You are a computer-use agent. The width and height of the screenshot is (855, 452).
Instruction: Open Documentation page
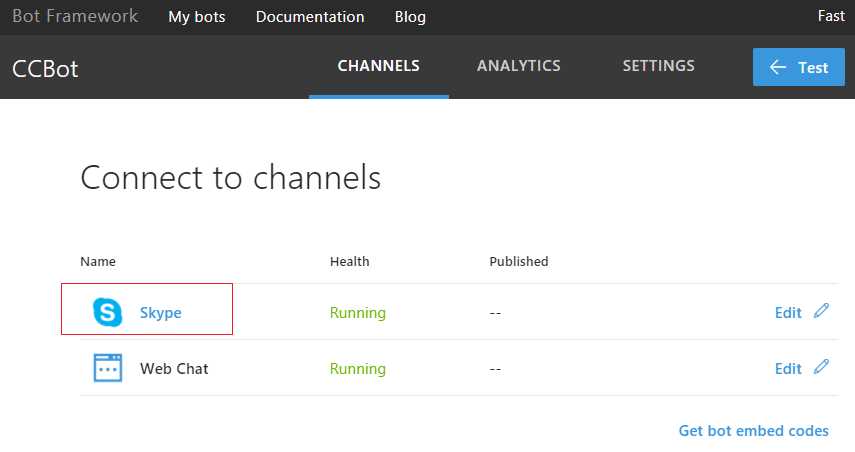(310, 17)
